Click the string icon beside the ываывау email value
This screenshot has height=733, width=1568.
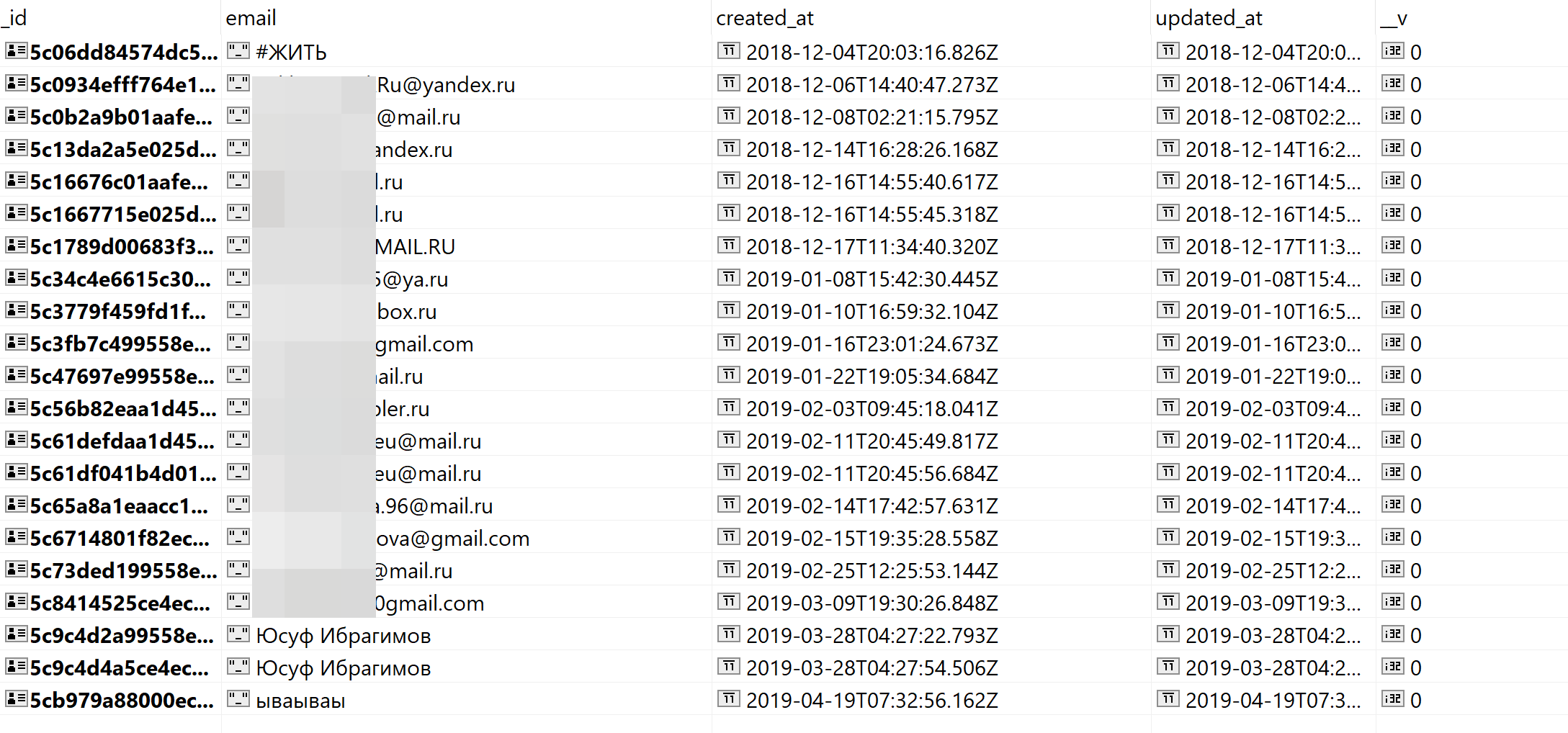(x=238, y=698)
